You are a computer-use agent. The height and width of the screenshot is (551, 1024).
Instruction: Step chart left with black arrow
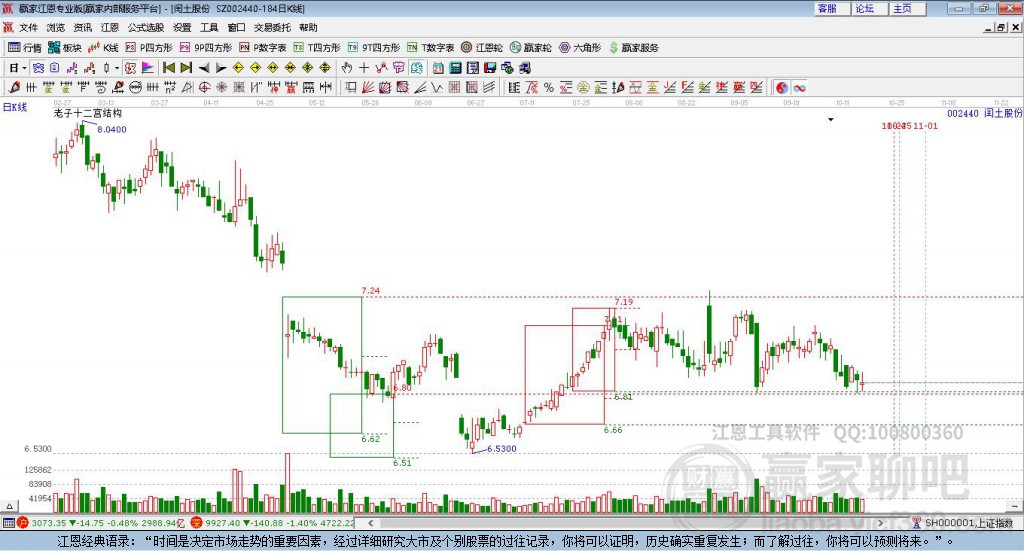point(204,68)
